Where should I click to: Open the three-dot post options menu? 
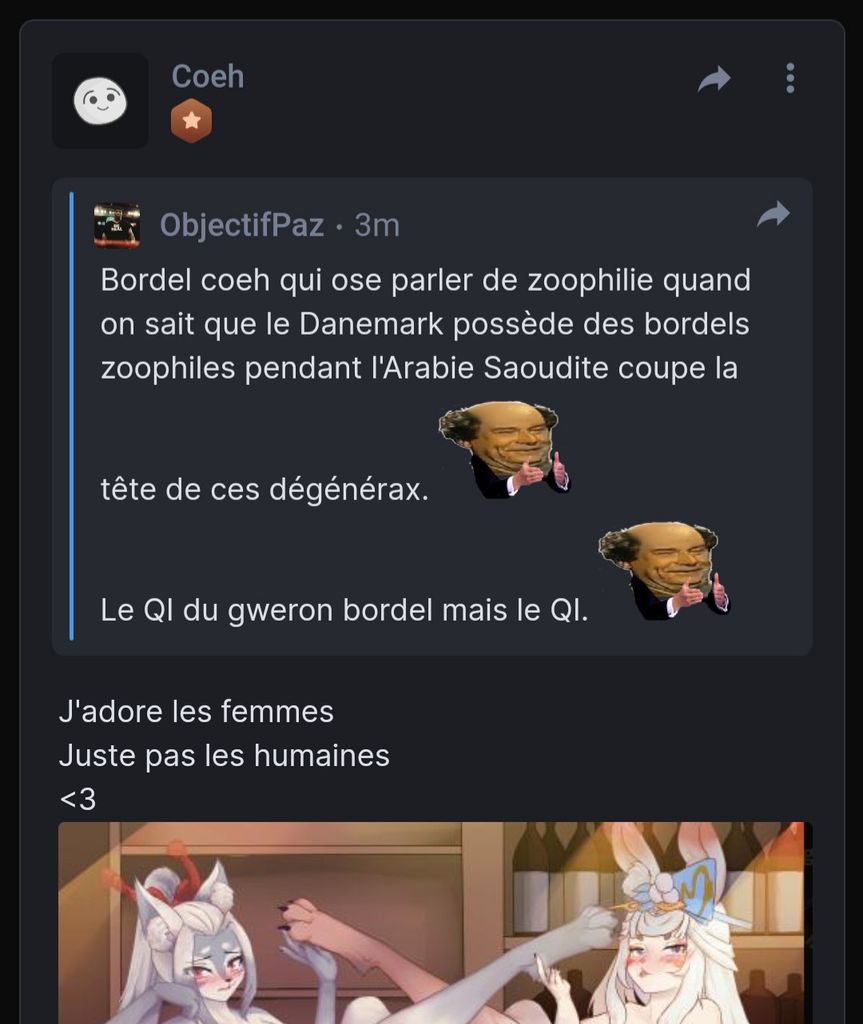tap(790, 78)
